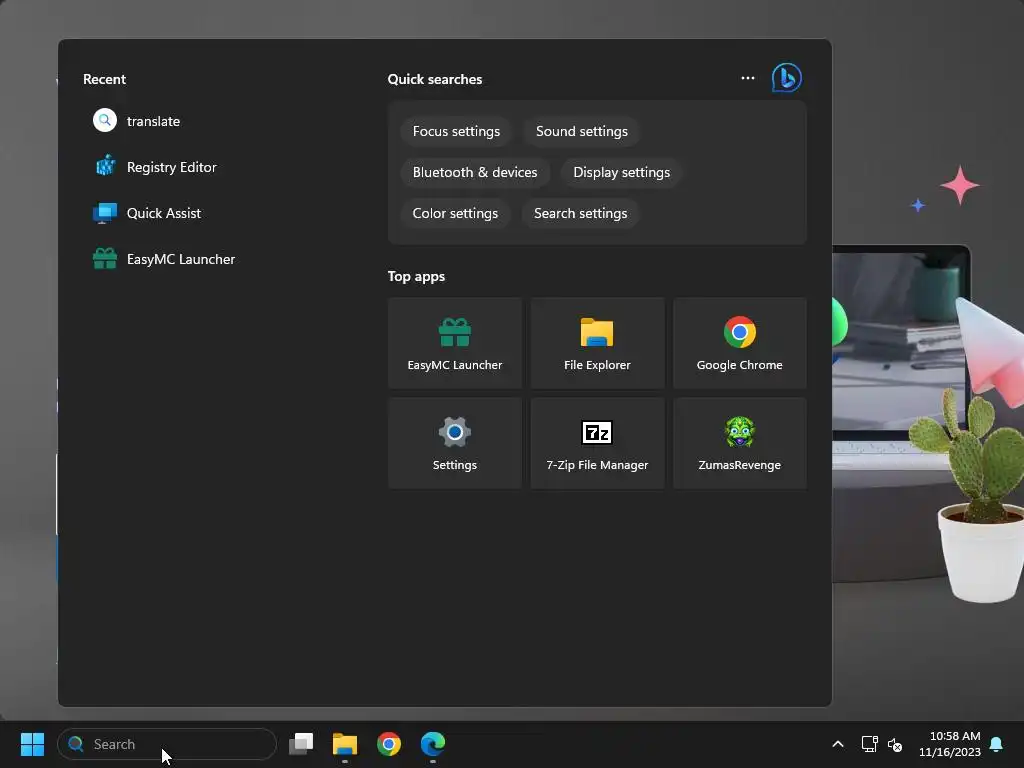Viewport: 1024px width, 768px height.
Task: Open the notifications bell icon
Action: pyautogui.click(x=997, y=744)
